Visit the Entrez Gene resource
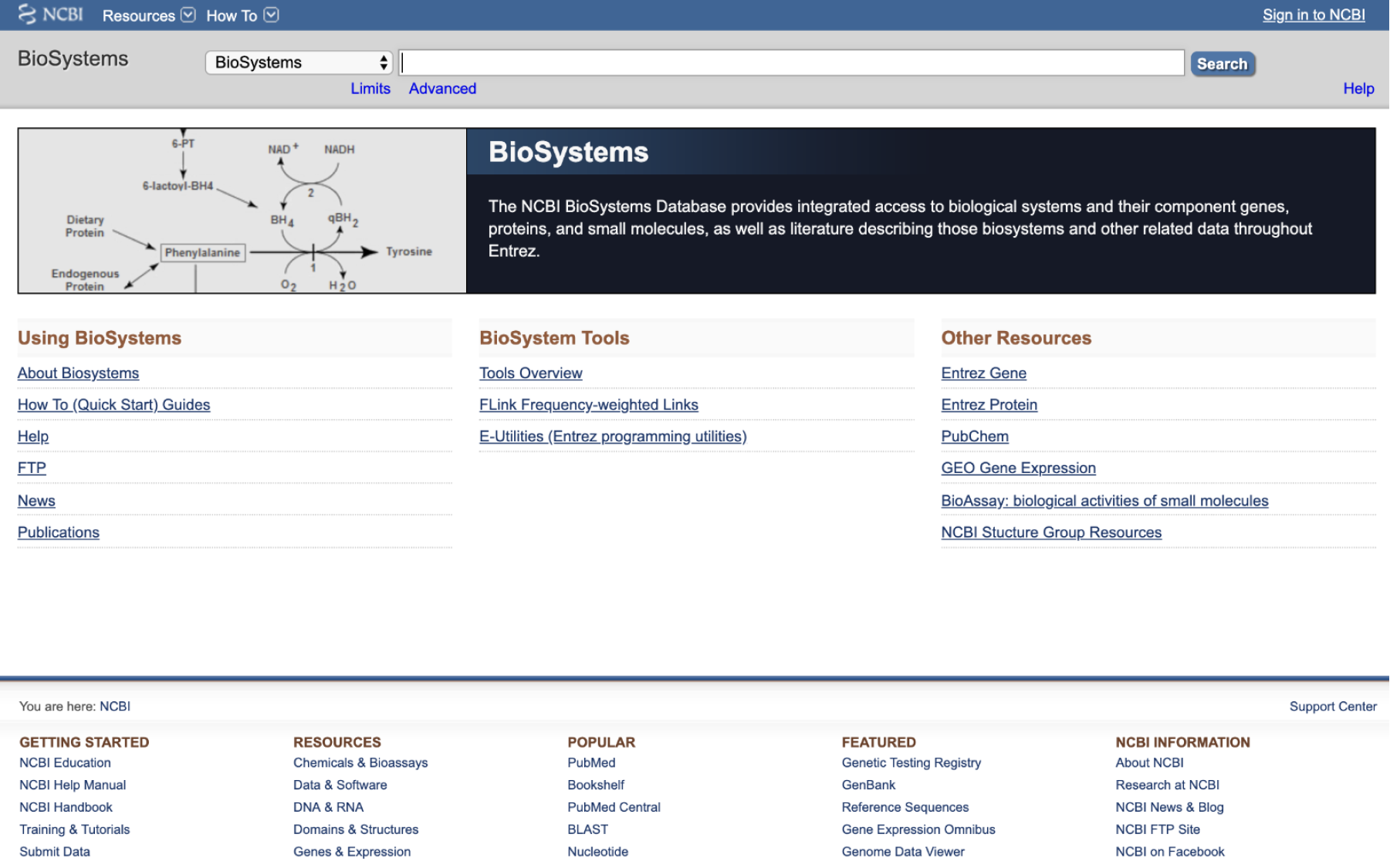1390x868 pixels. (x=983, y=373)
